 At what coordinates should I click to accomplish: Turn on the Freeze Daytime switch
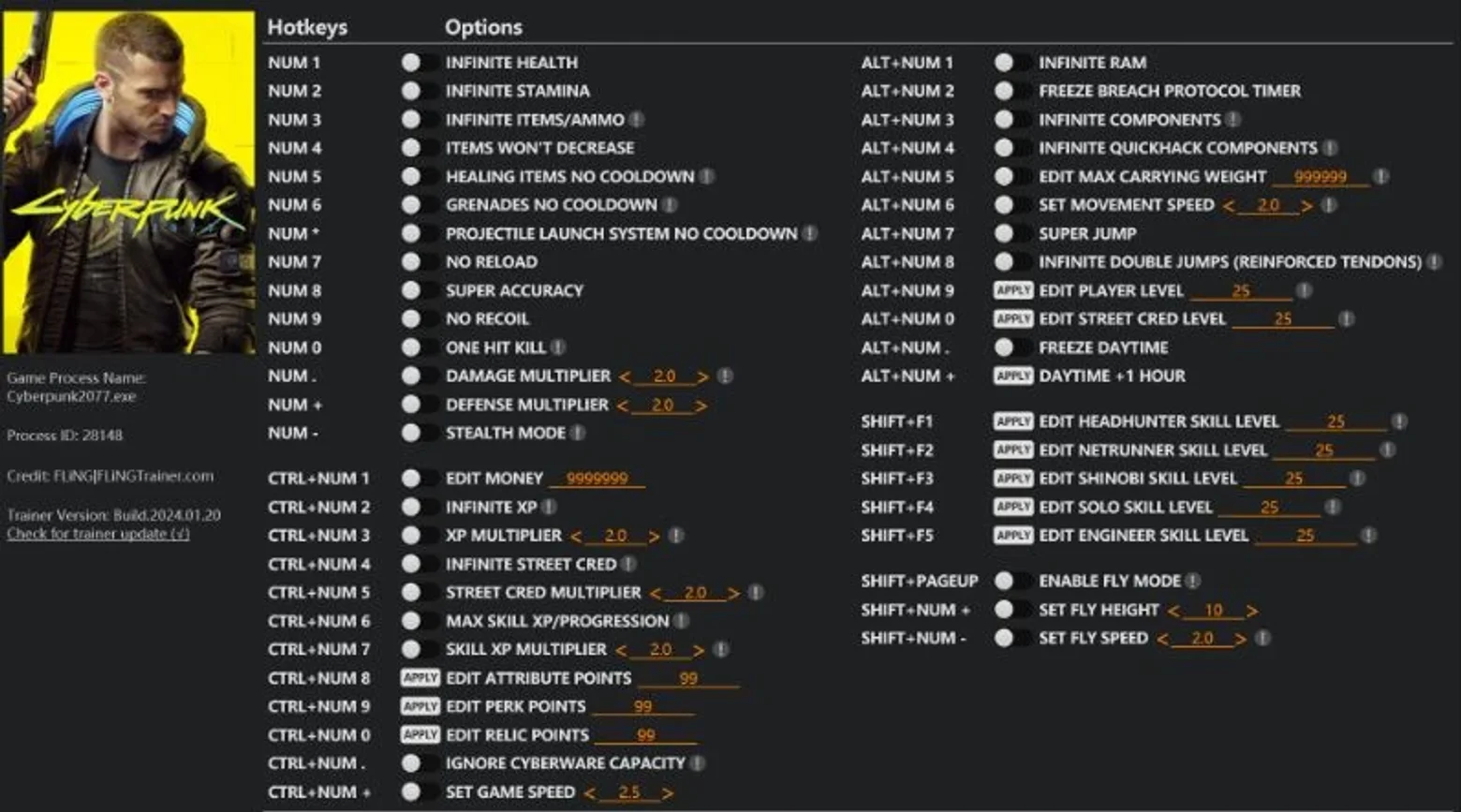pyautogui.click(x=1011, y=347)
